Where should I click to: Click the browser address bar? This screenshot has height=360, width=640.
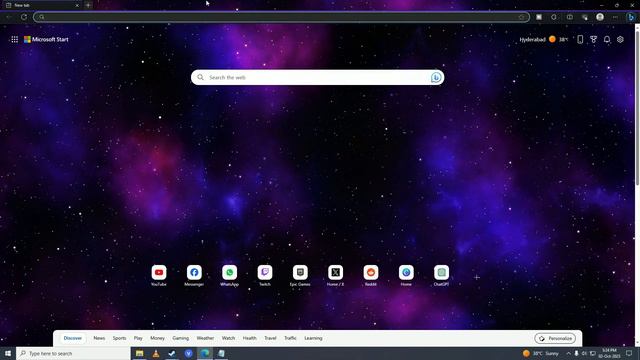point(281,17)
